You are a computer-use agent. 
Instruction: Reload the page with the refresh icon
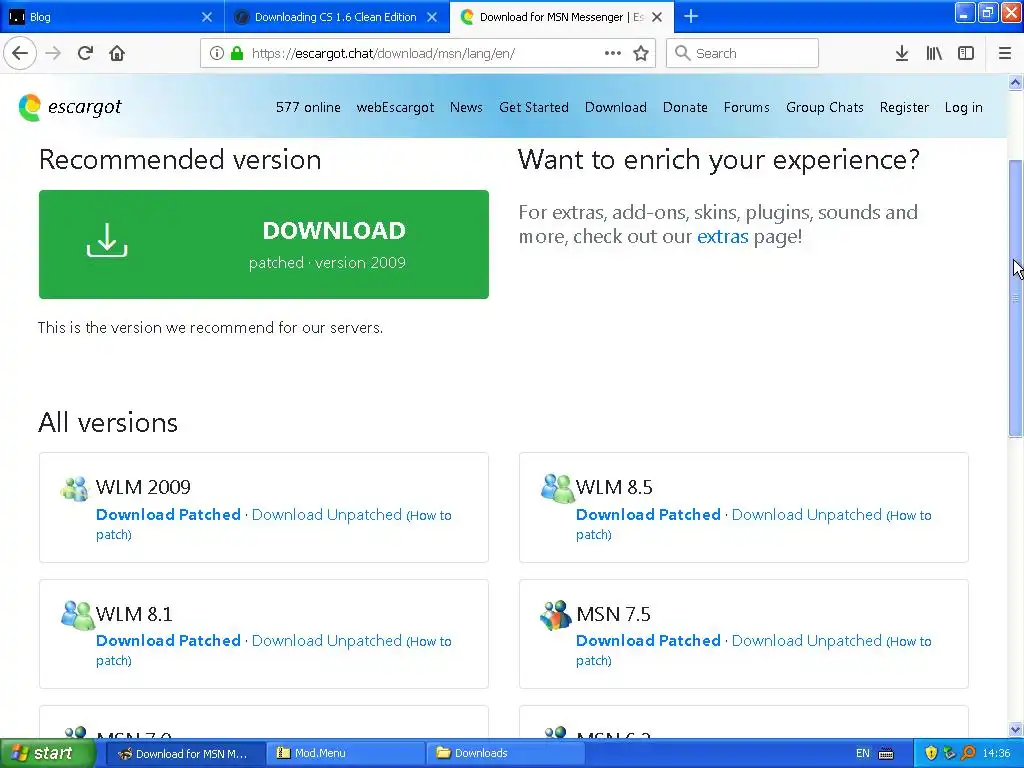(x=86, y=53)
